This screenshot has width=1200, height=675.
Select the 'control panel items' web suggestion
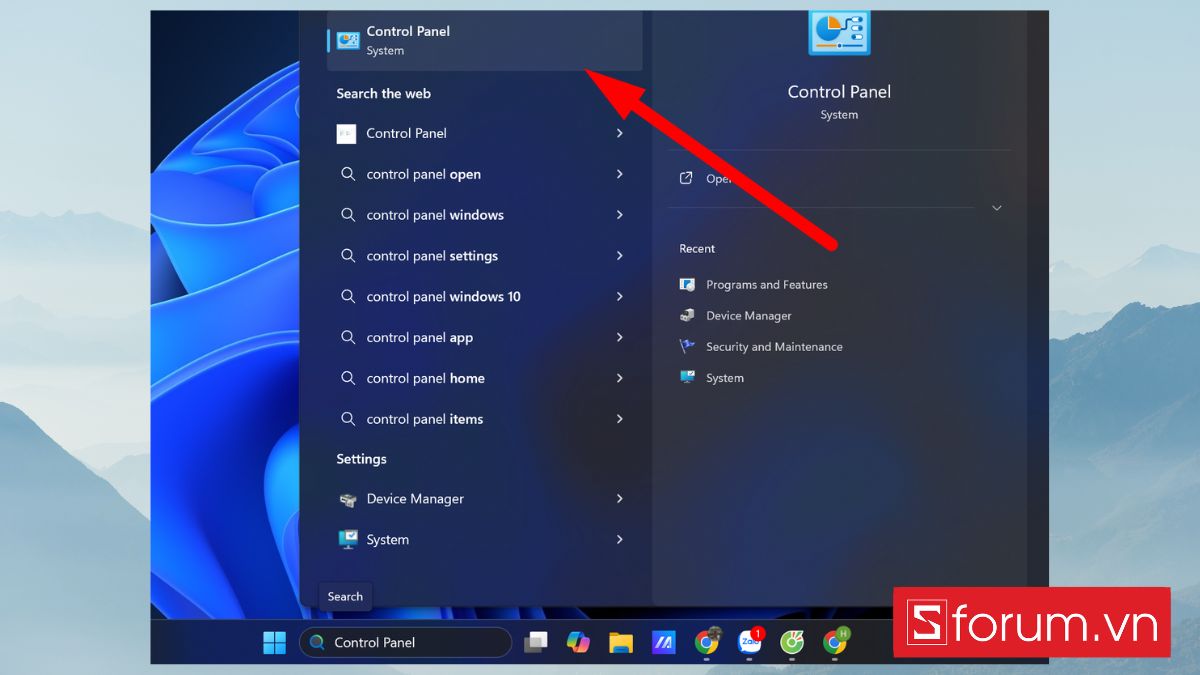pyautogui.click(x=485, y=419)
